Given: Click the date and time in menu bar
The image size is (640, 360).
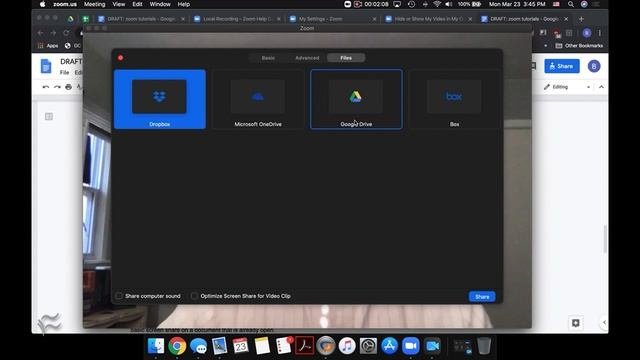Looking at the screenshot, I should [x=517, y=4].
